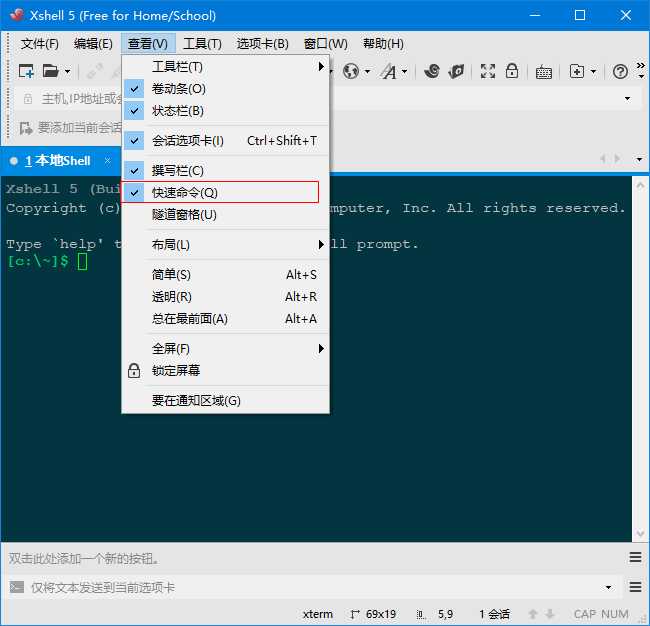Click the add current session arrow icon

tap(26, 128)
